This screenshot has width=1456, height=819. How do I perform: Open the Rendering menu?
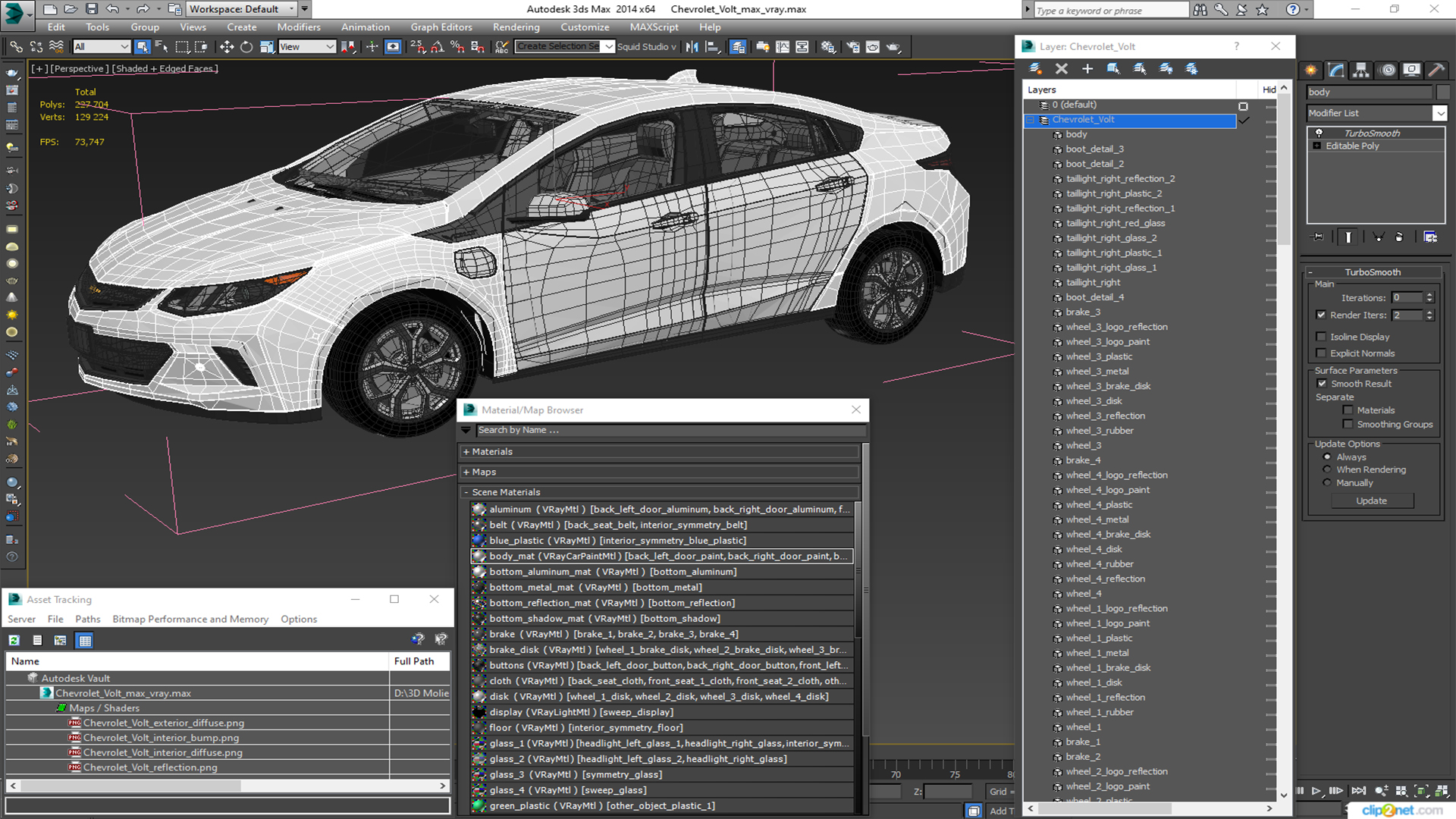[x=516, y=27]
